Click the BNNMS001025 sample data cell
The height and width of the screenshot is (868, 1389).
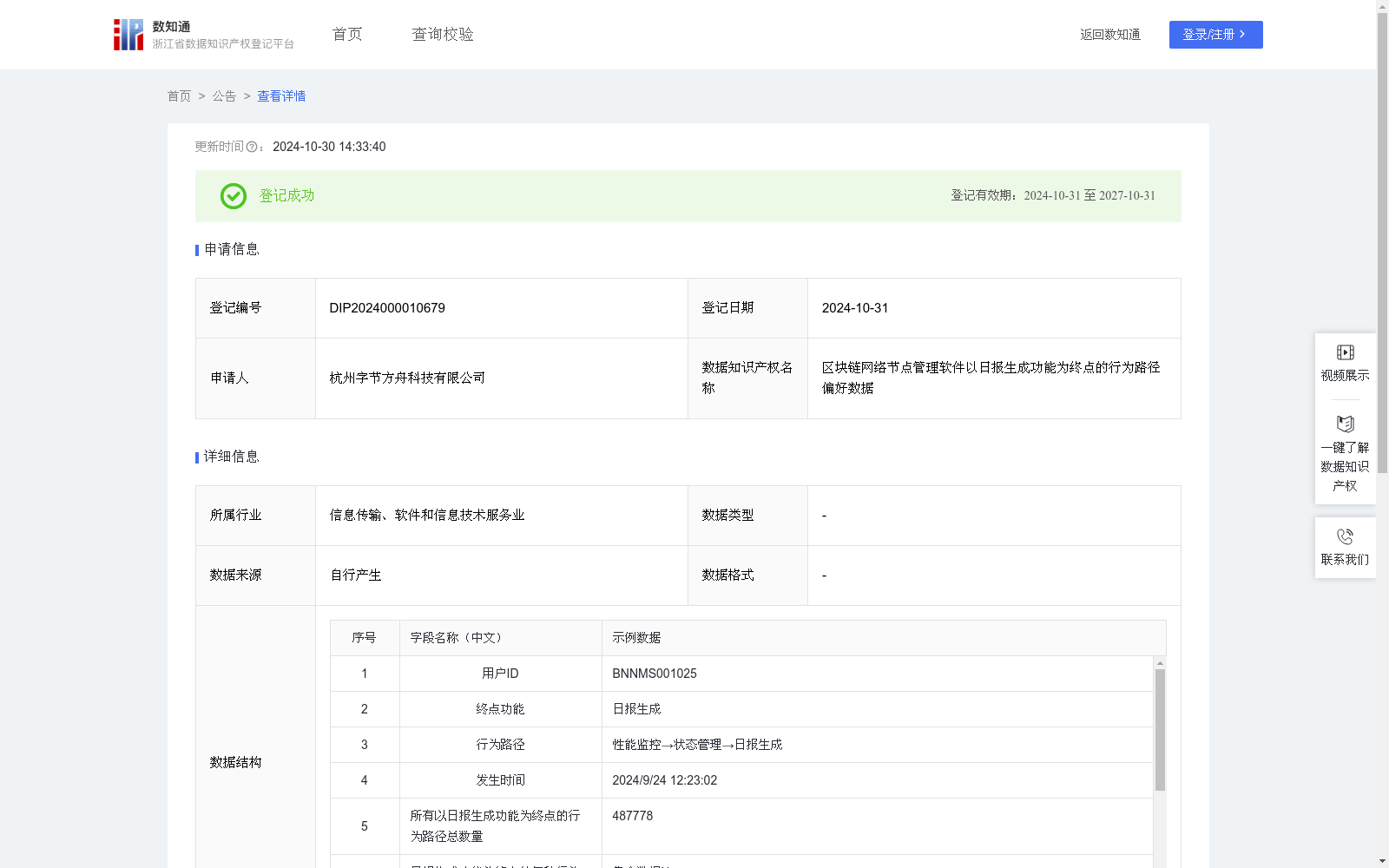coord(878,674)
